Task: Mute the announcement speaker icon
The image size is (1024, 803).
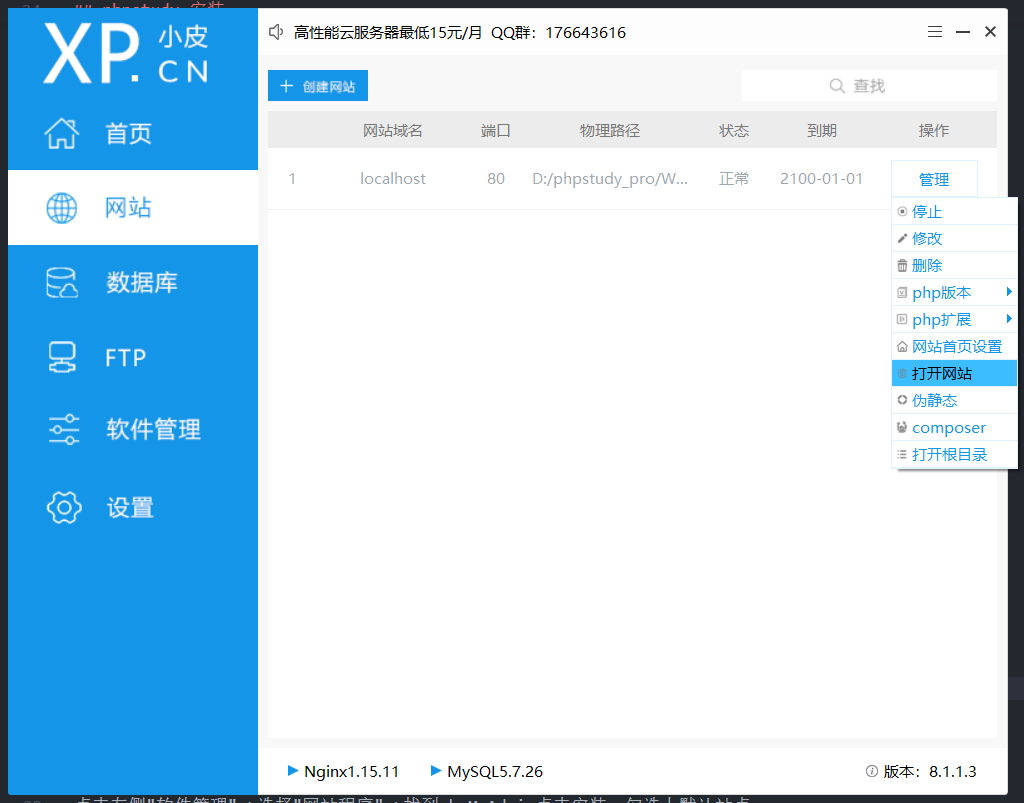Action: tap(276, 31)
